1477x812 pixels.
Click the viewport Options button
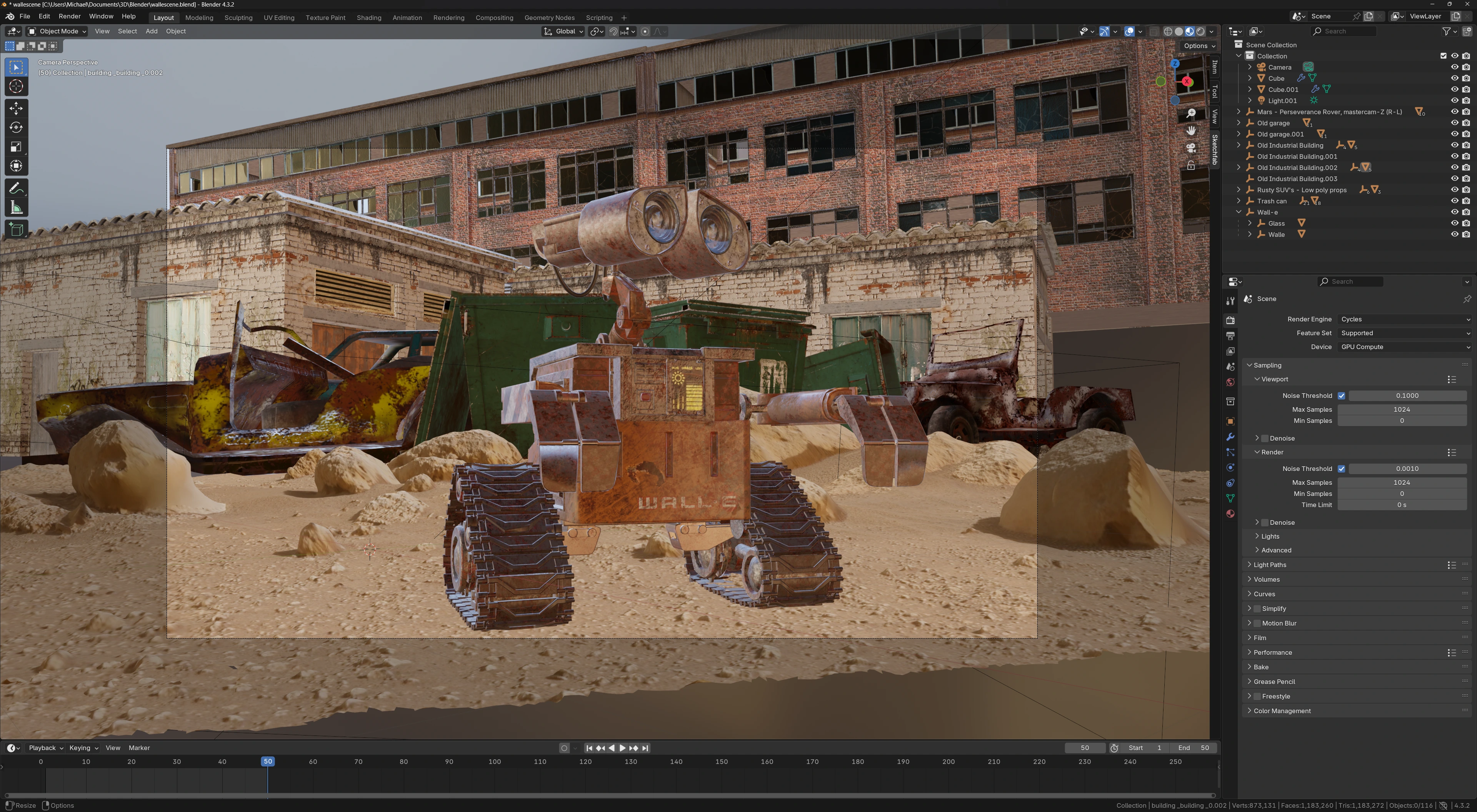point(1199,46)
